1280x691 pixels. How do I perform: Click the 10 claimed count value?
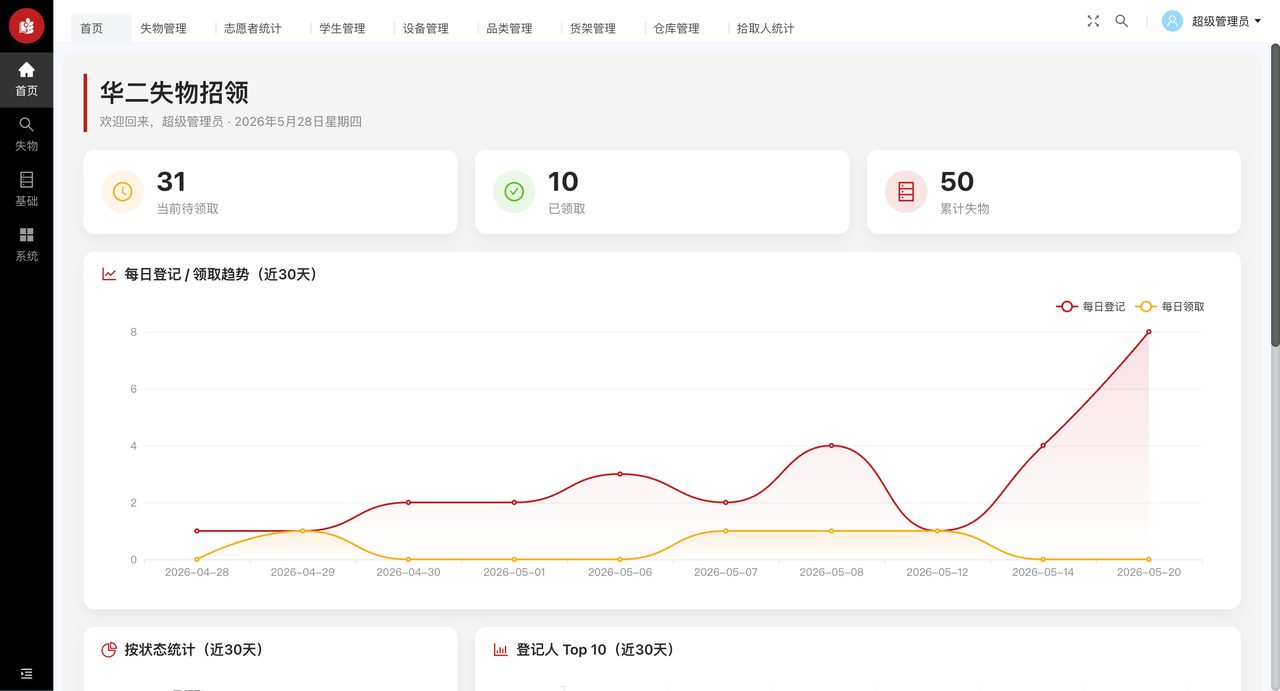(563, 182)
